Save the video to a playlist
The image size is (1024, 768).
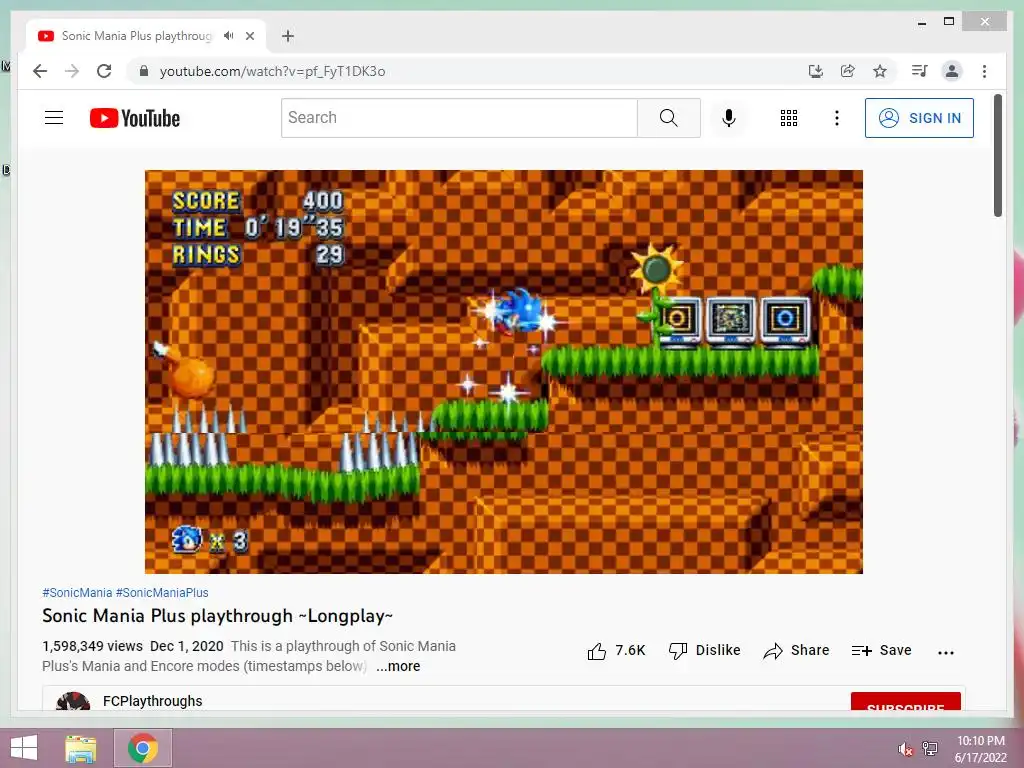pyautogui.click(x=881, y=650)
